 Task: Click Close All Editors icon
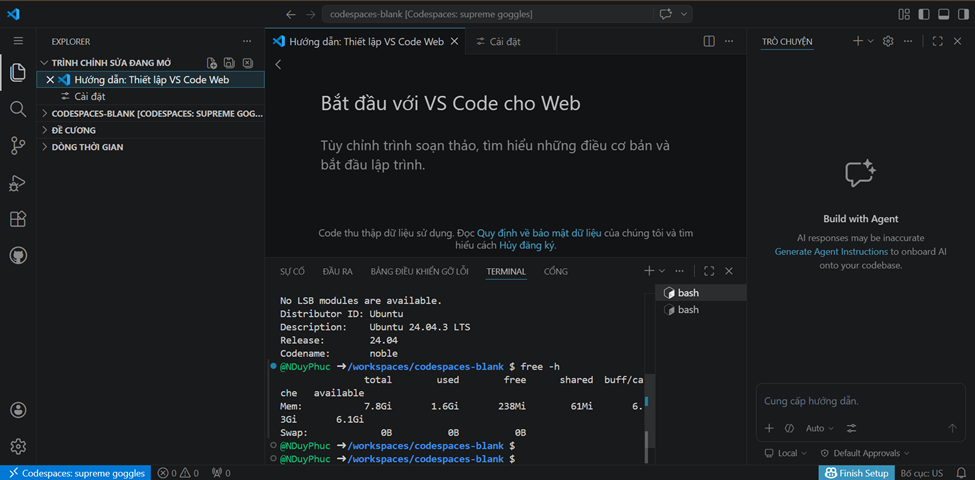[x=247, y=63]
